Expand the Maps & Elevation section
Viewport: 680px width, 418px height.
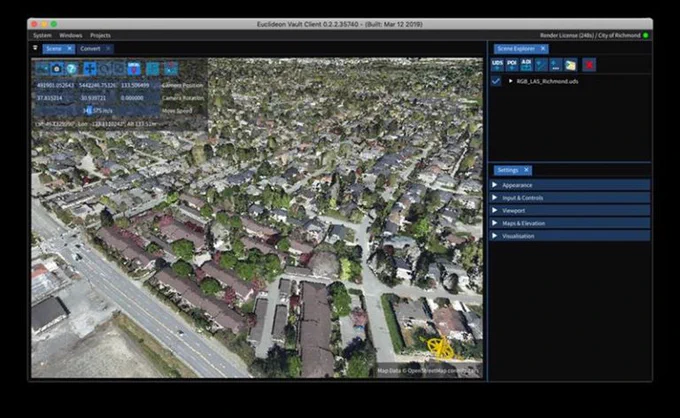[570, 223]
